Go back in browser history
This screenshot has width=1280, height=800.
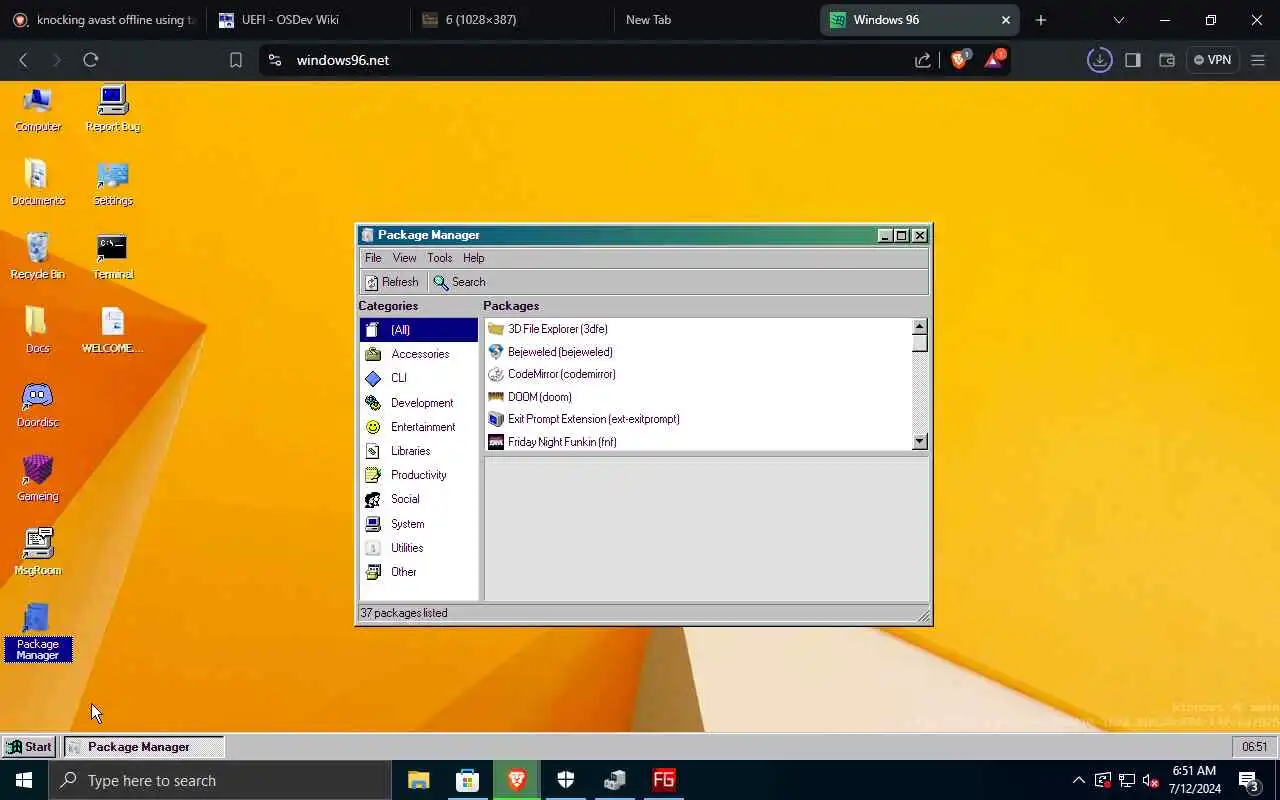(x=23, y=60)
